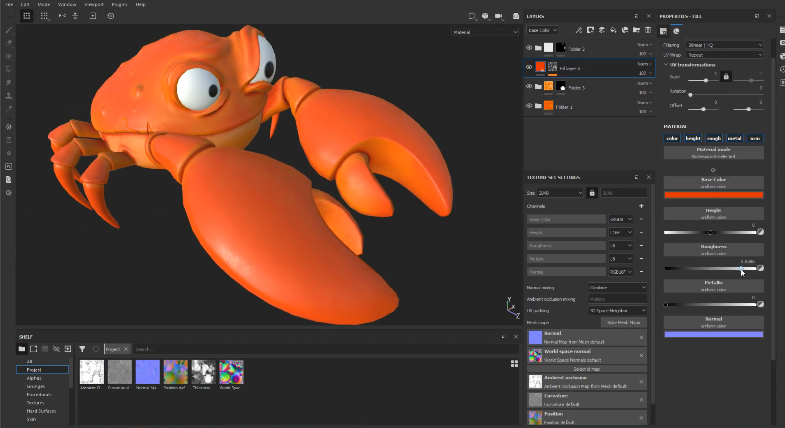The image size is (785, 428).
Task: Select the Alphas shelf category
Action: [34, 378]
